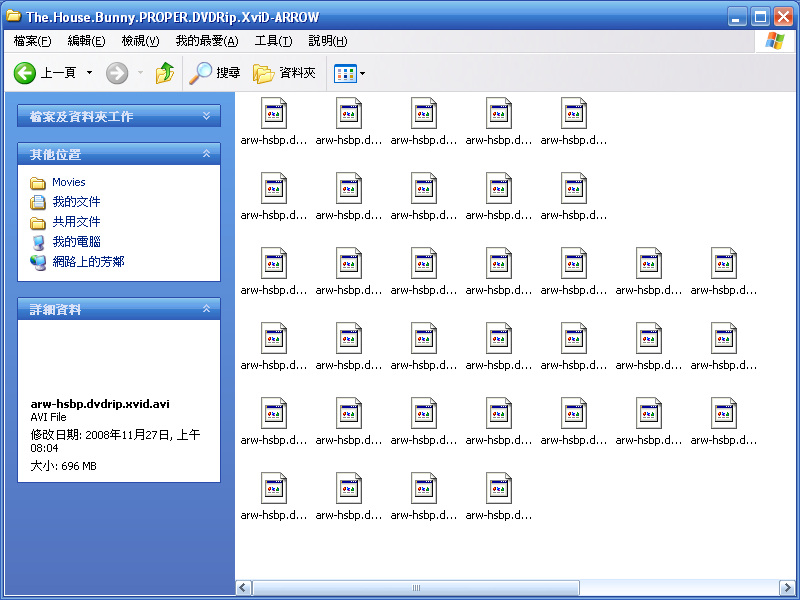Click the Windows logo throbber

(x=774, y=41)
